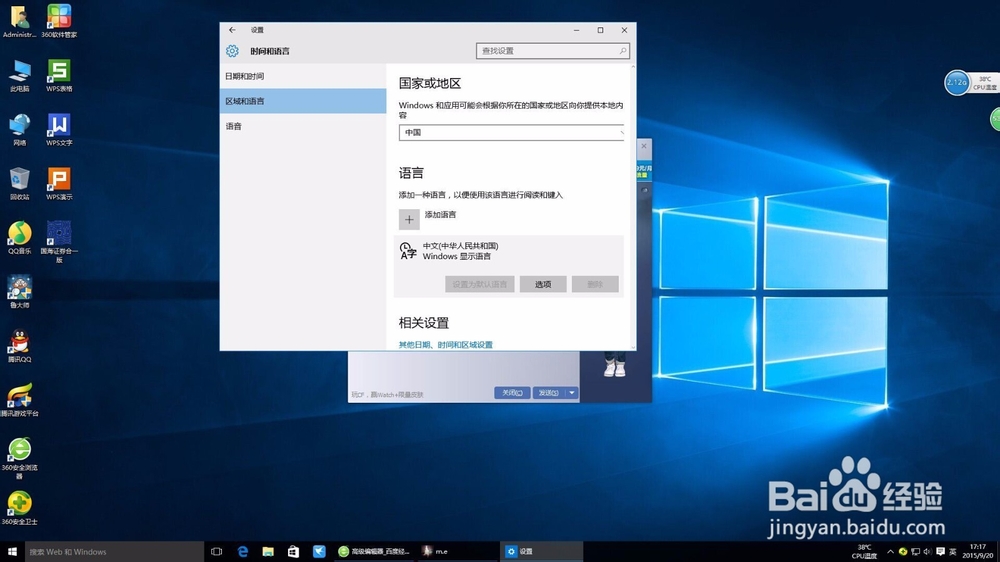Select the 日期和时间 tab
The image size is (1000, 562).
point(303,76)
